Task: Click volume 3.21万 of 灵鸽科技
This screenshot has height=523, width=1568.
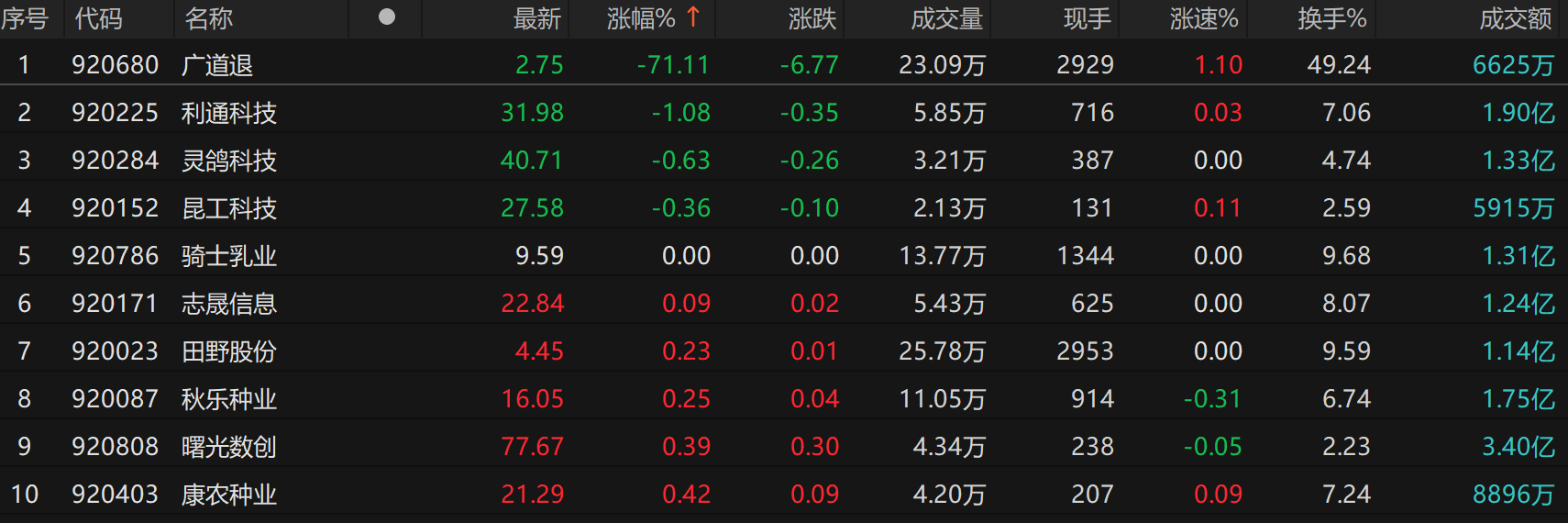Action: point(950,161)
